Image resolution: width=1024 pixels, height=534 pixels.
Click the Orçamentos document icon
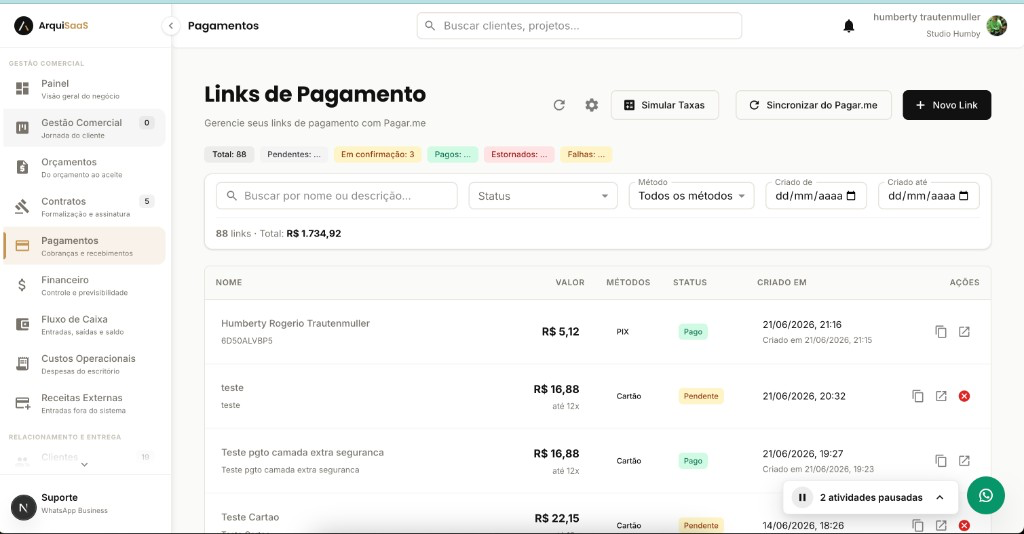(22, 167)
